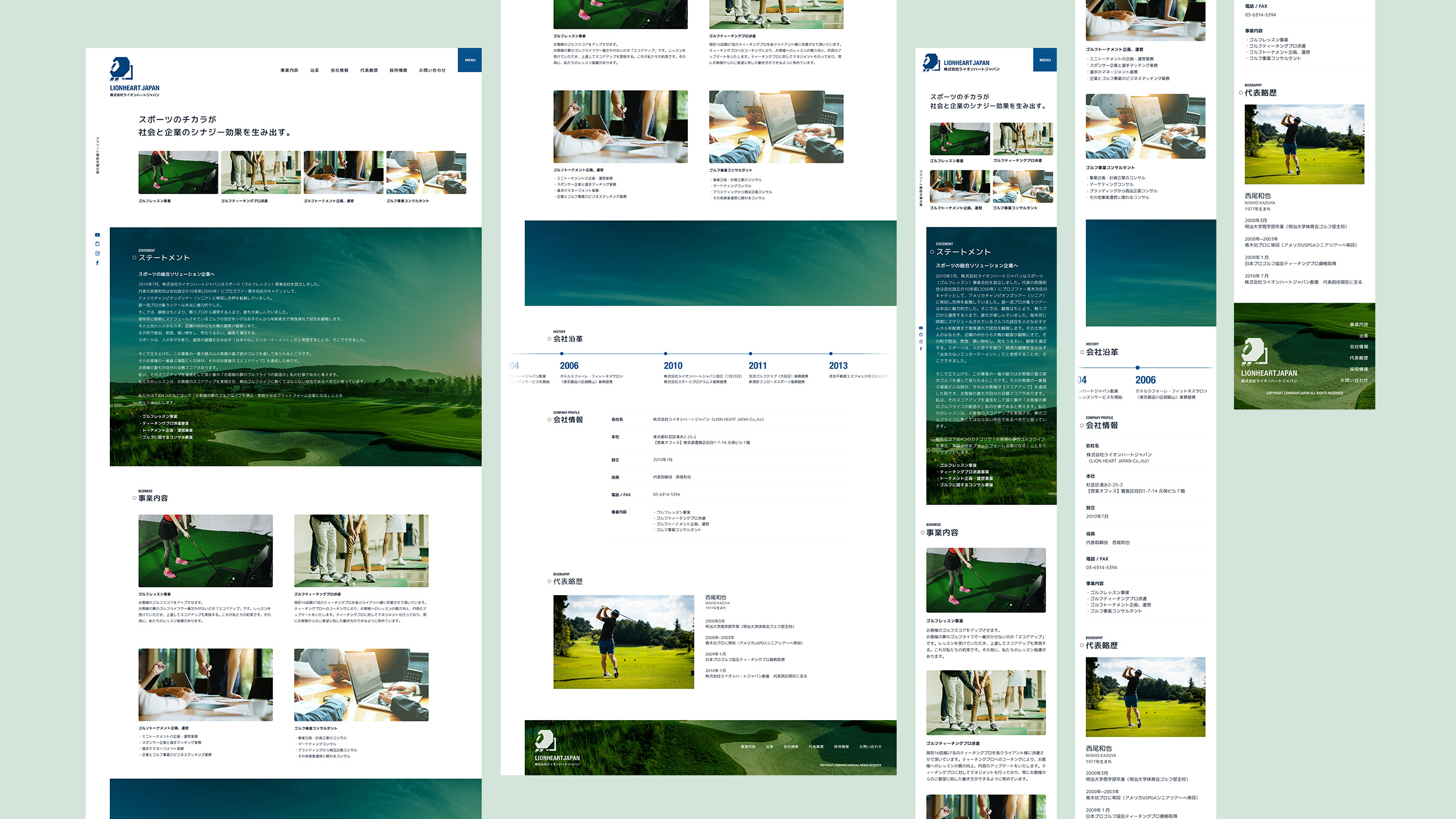The height and width of the screenshot is (819, 1456).
Task: Click the blog note icon below the desktop mockup's YouTube icon
Action: click(x=97, y=244)
